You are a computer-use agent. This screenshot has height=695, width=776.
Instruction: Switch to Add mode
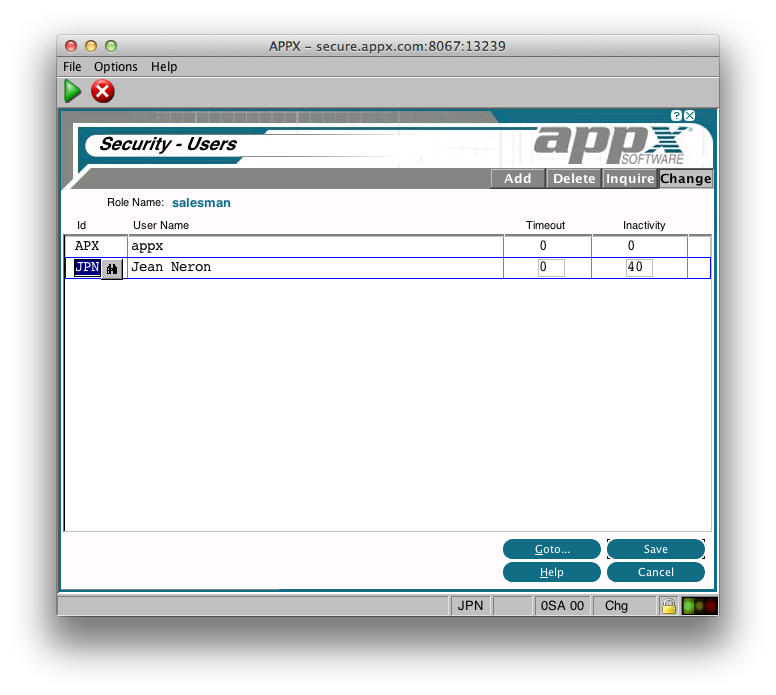pyautogui.click(x=517, y=179)
